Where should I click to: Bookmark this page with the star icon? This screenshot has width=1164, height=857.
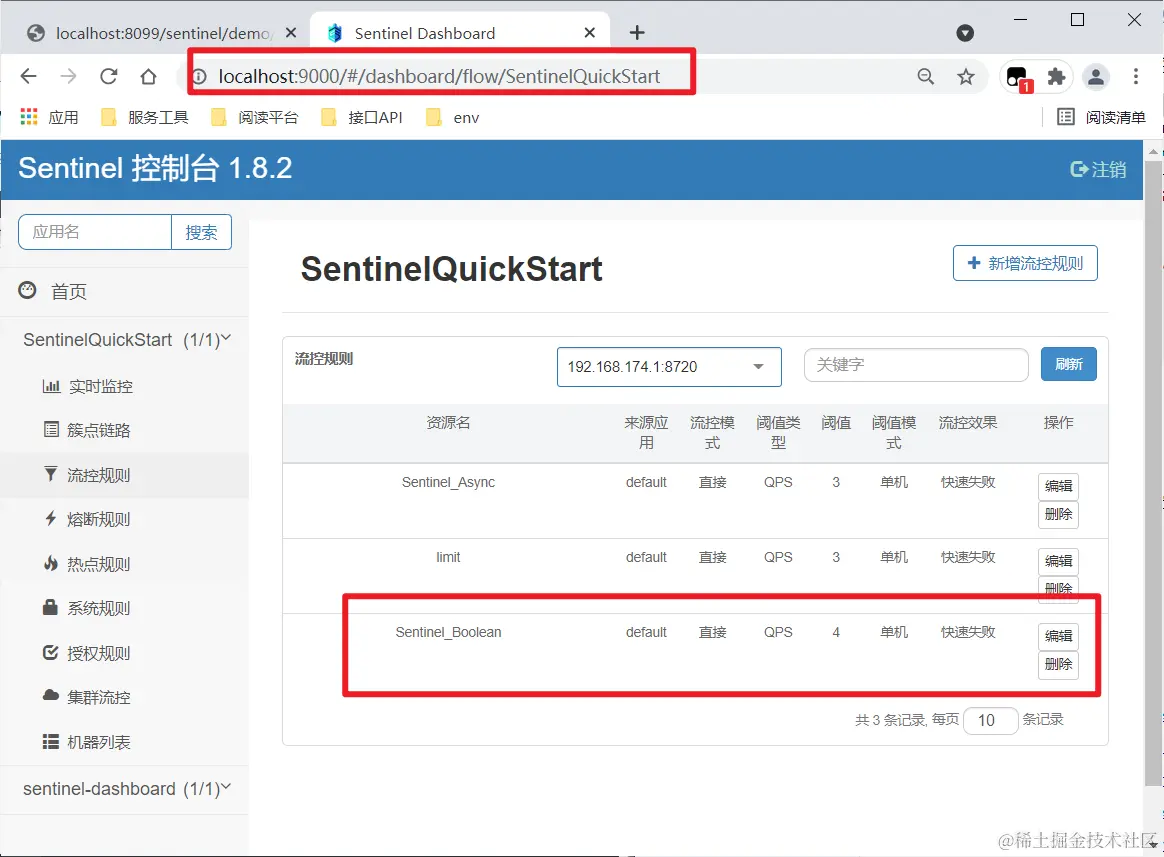(966, 76)
